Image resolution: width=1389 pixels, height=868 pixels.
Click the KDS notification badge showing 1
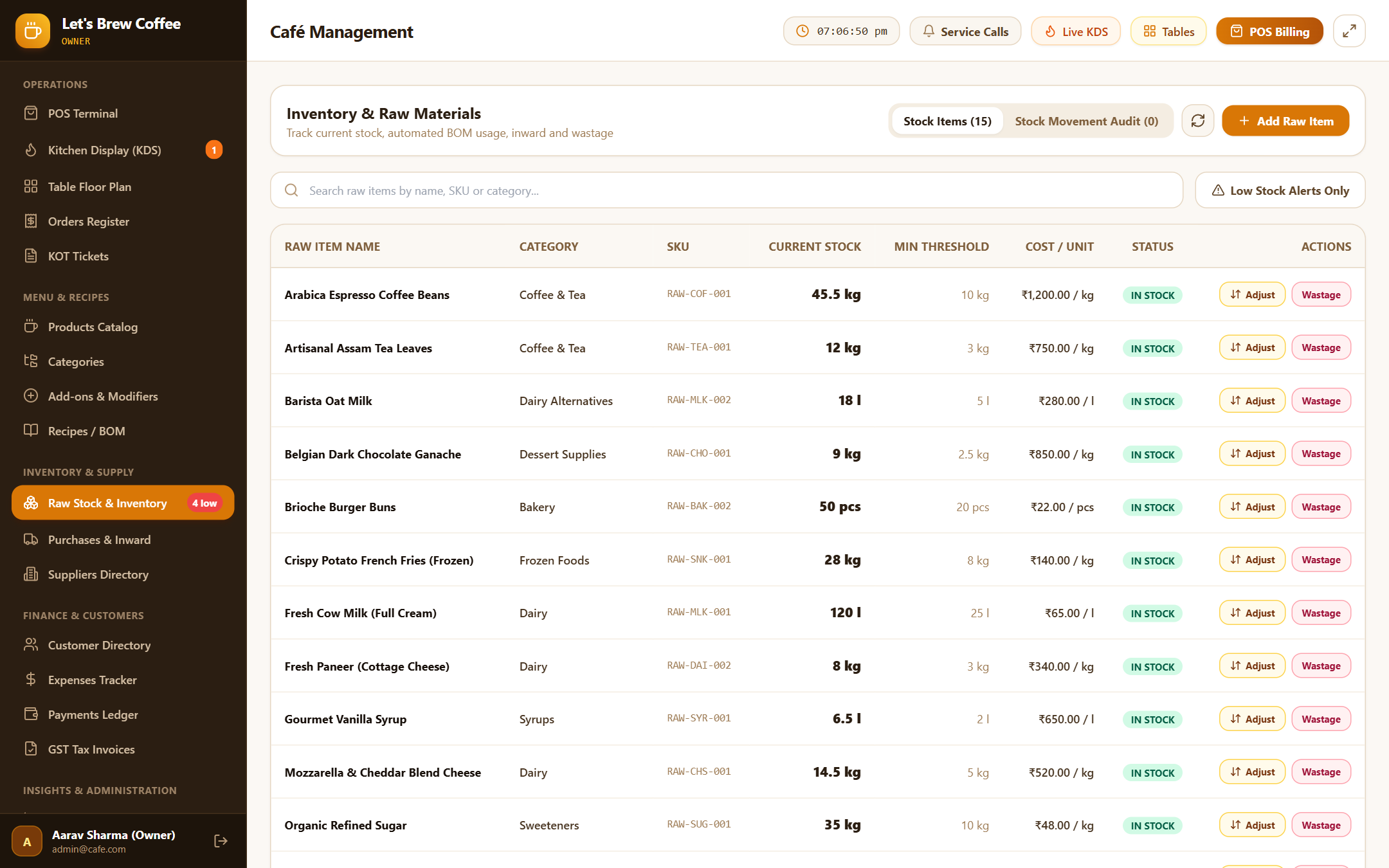point(214,150)
